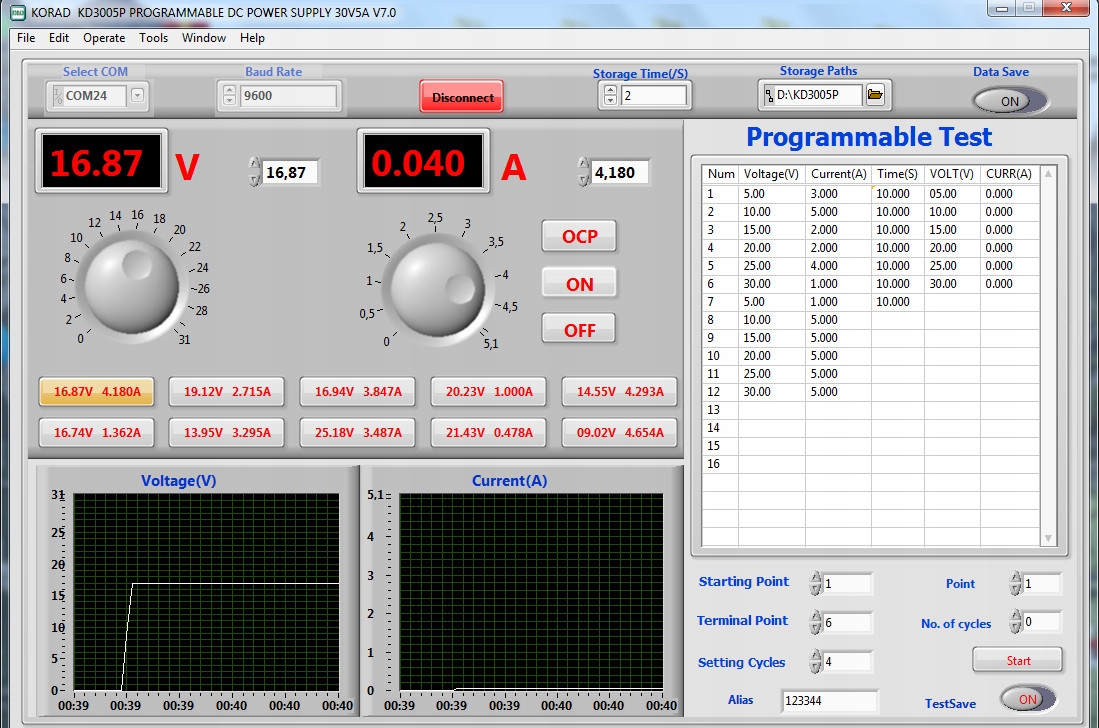
Task: Click Start to run programmable test
Action: pyautogui.click(x=1017, y=660)
